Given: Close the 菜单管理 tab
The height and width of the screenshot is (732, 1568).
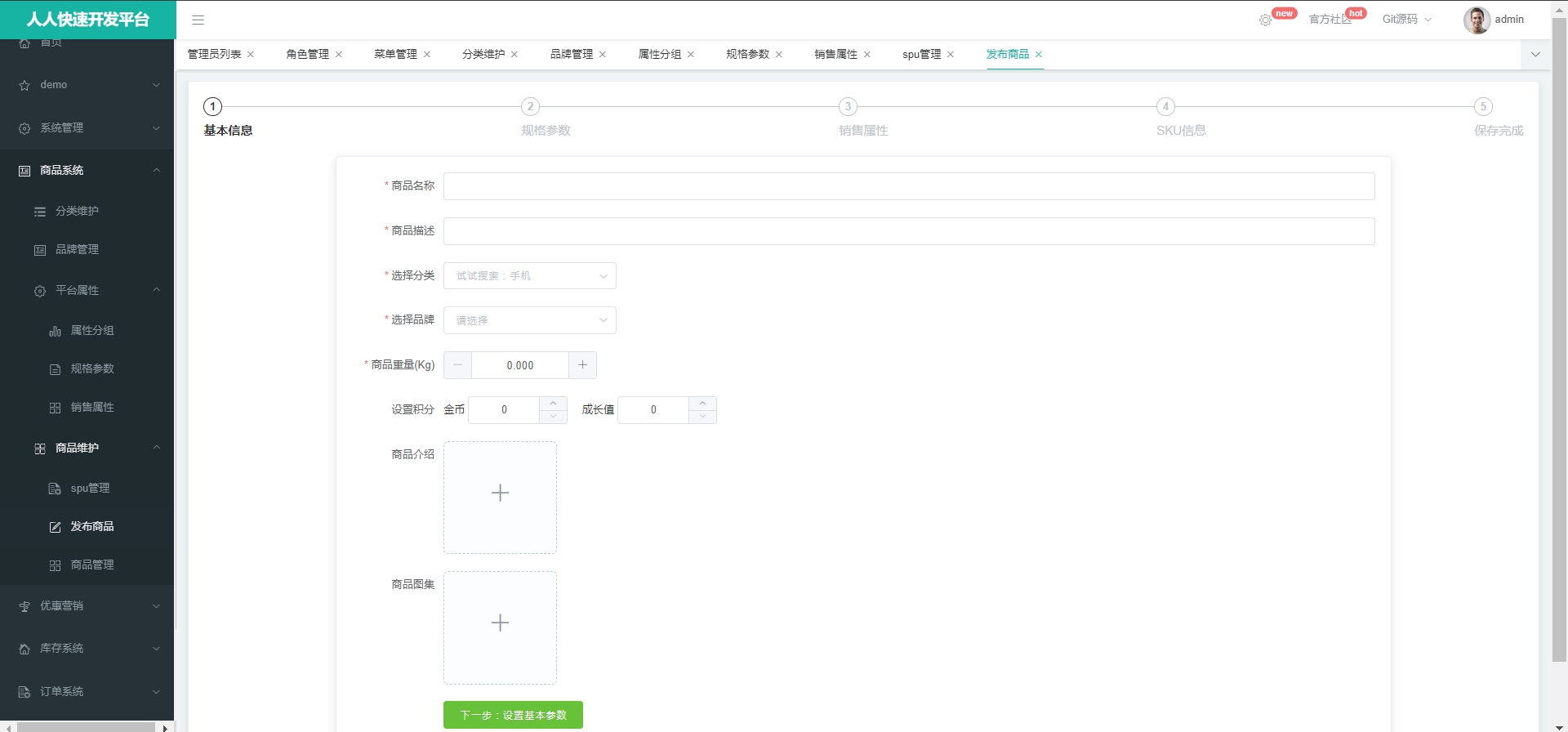Looking at the screenshot, I should point(427,55).
